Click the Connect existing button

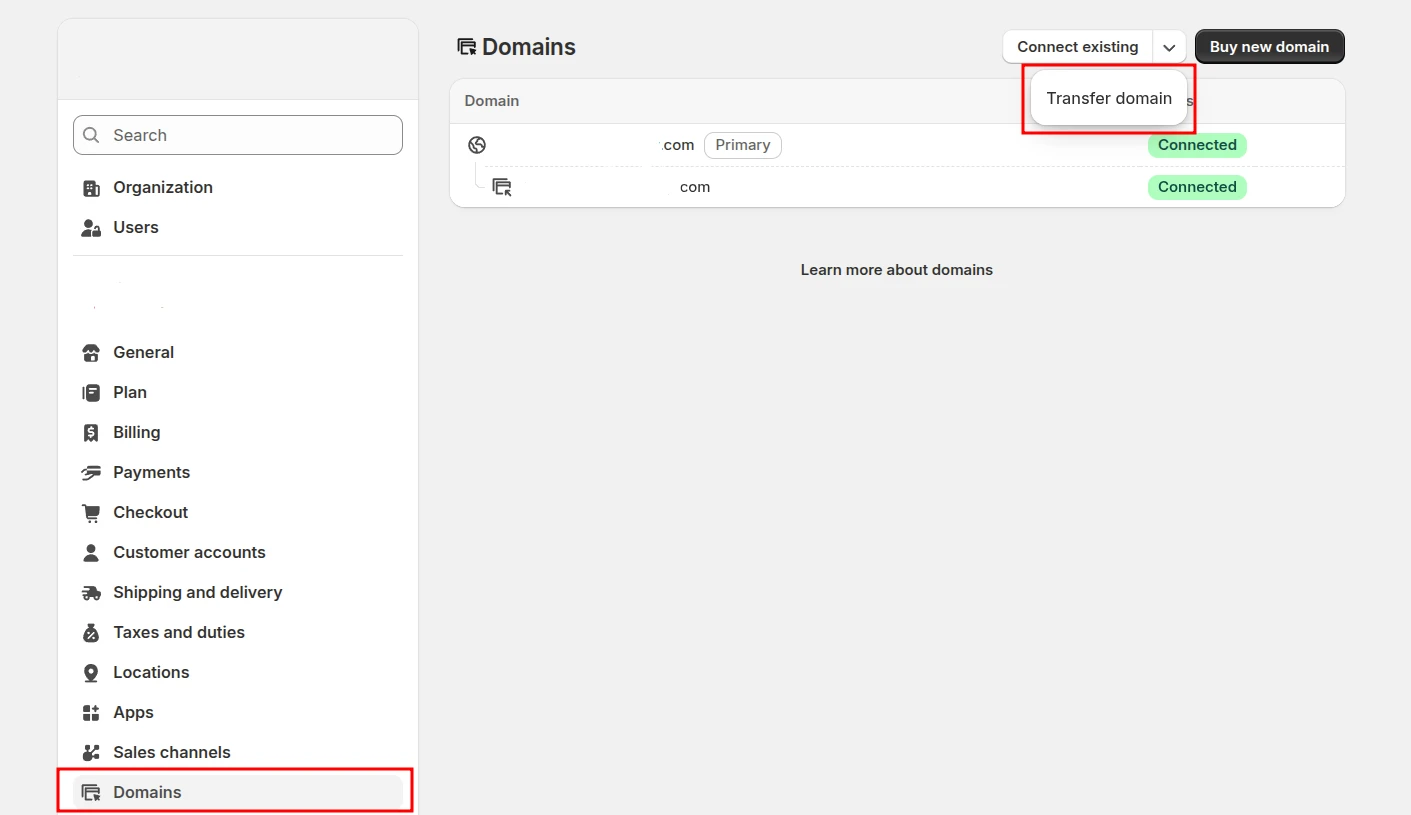[x=1078, y=47]
